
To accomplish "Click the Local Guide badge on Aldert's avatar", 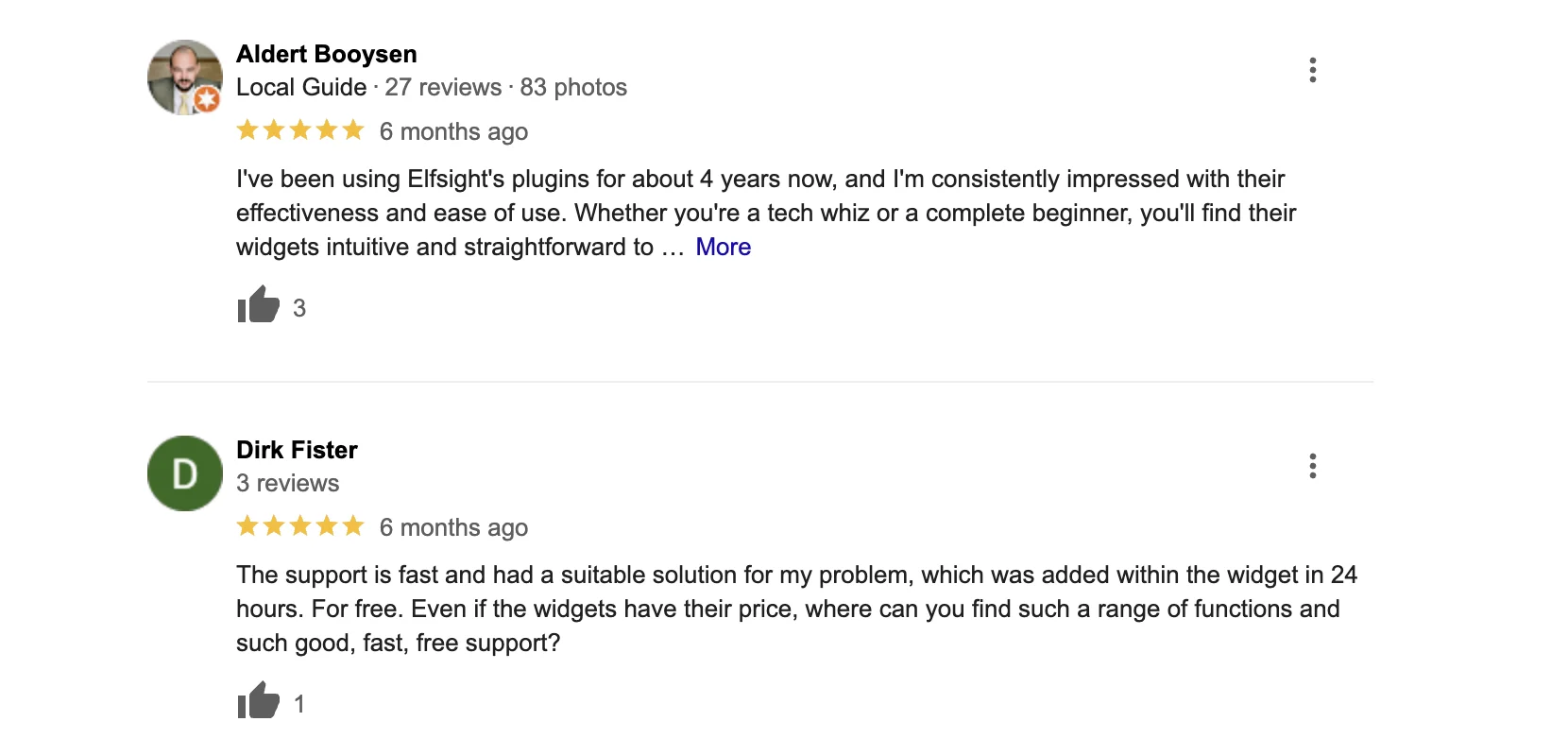I will point(207,99).
